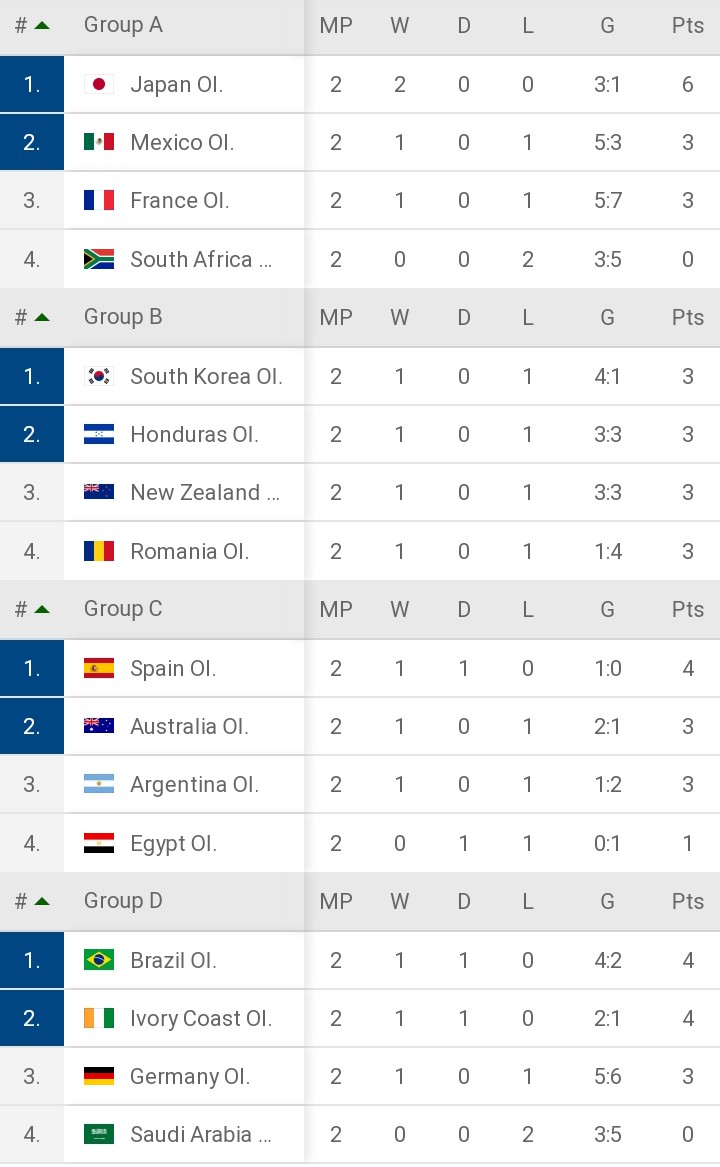The height and width of the screenshot is (1167, 720).
Task: Open France Ol. team link
Action: [179, 200]
